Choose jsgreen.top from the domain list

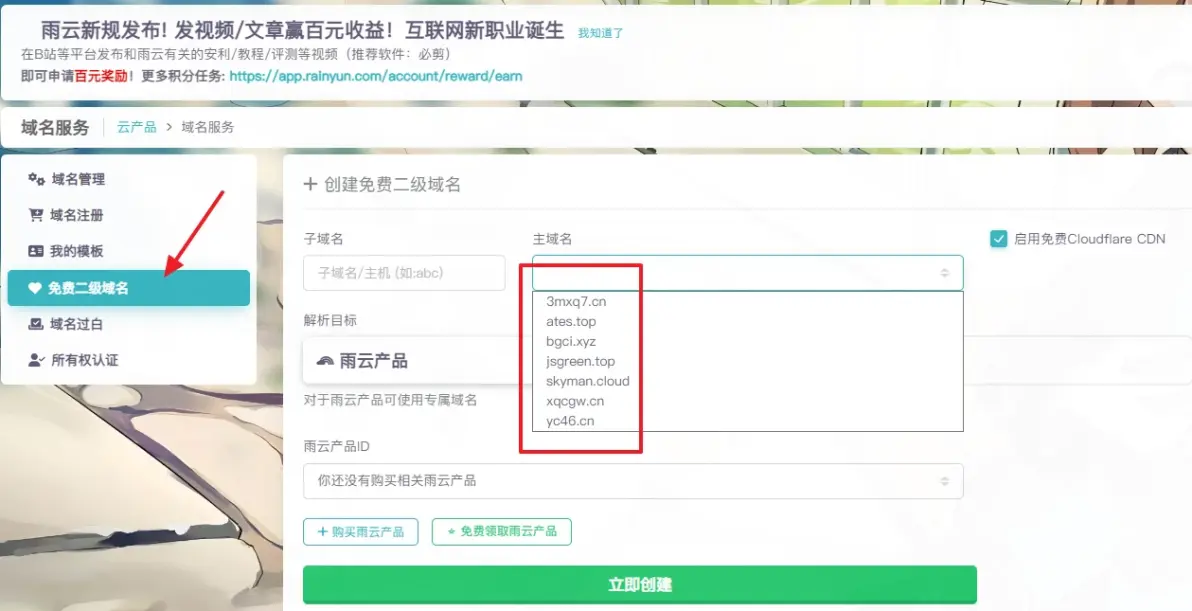pyautogui.click(x=581, y=361)
